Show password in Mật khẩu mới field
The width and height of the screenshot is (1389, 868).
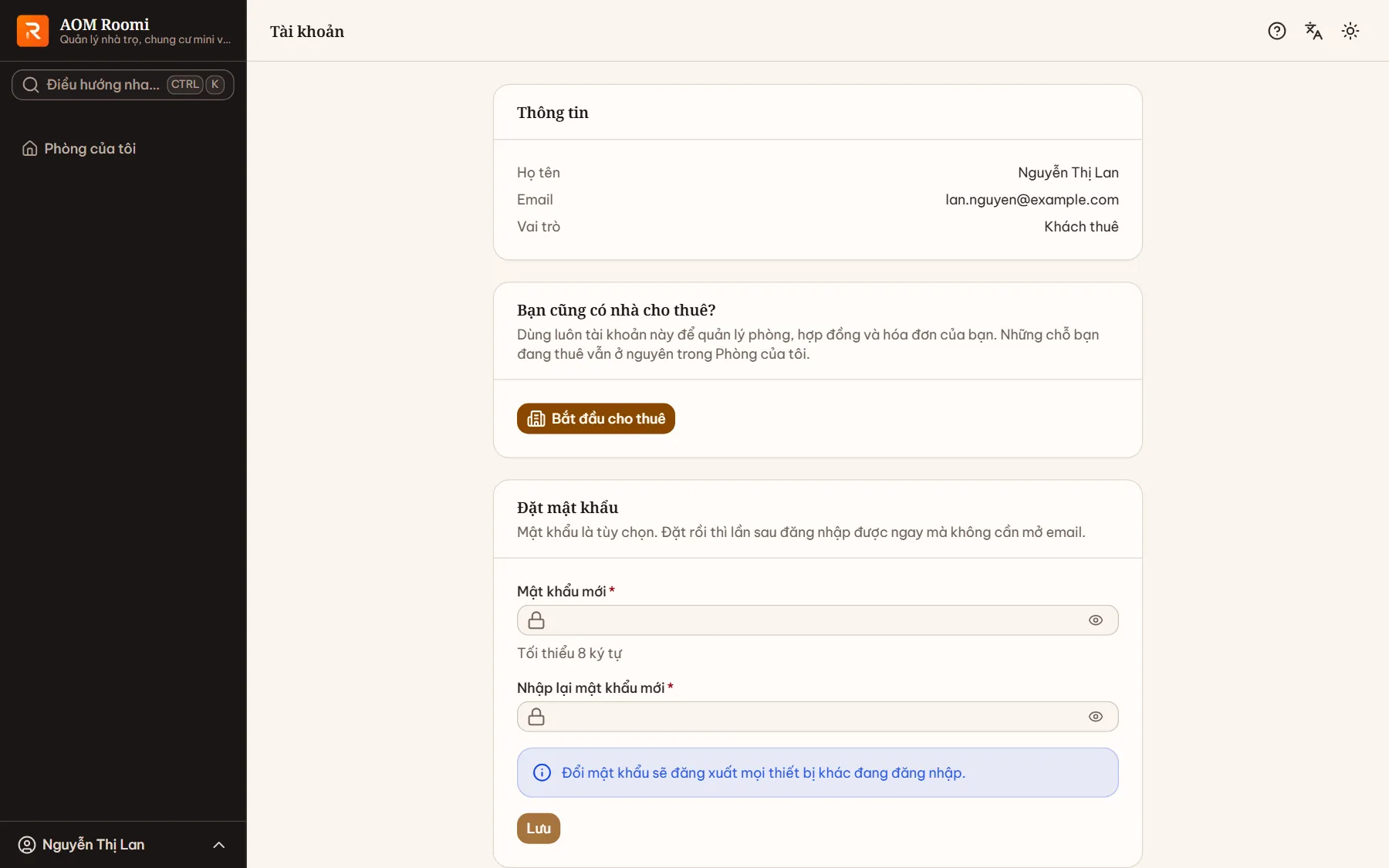click(x=1096, y=620)
